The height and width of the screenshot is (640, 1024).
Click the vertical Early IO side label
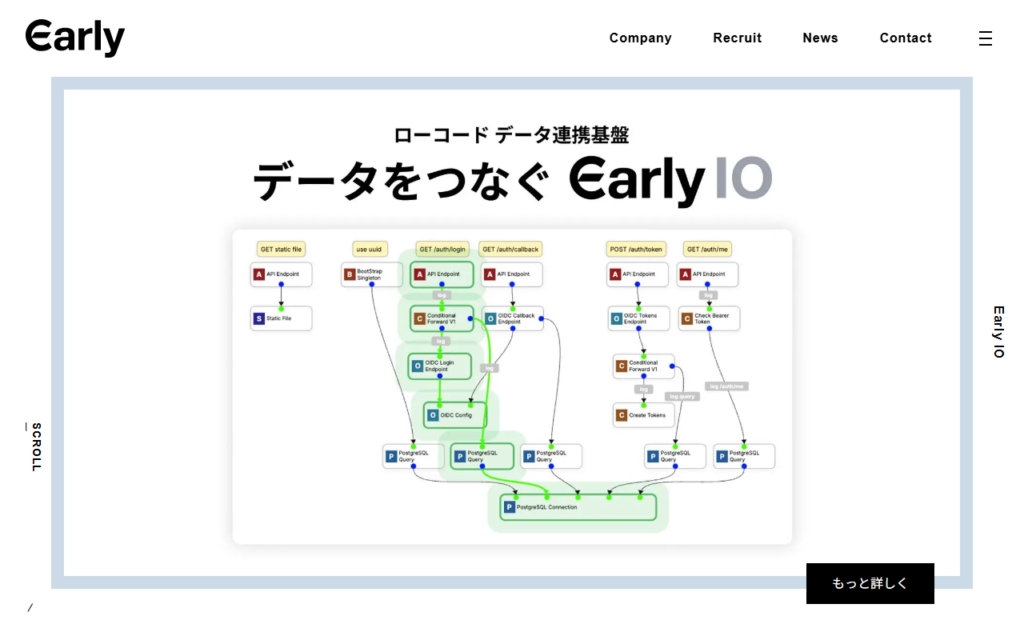[x=999, y=332]
